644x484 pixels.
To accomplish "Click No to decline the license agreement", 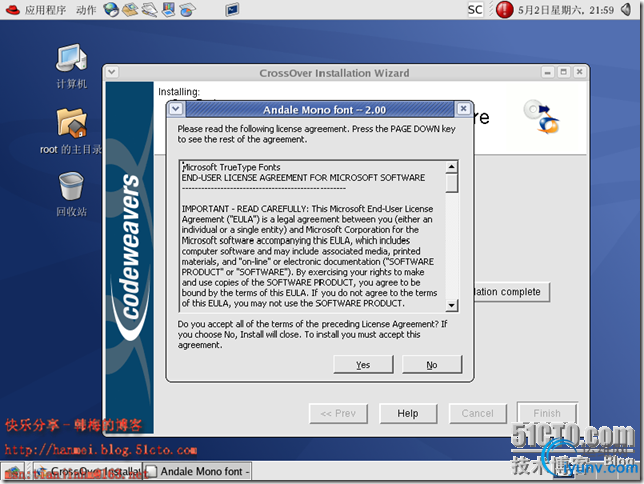I will 432,365.
